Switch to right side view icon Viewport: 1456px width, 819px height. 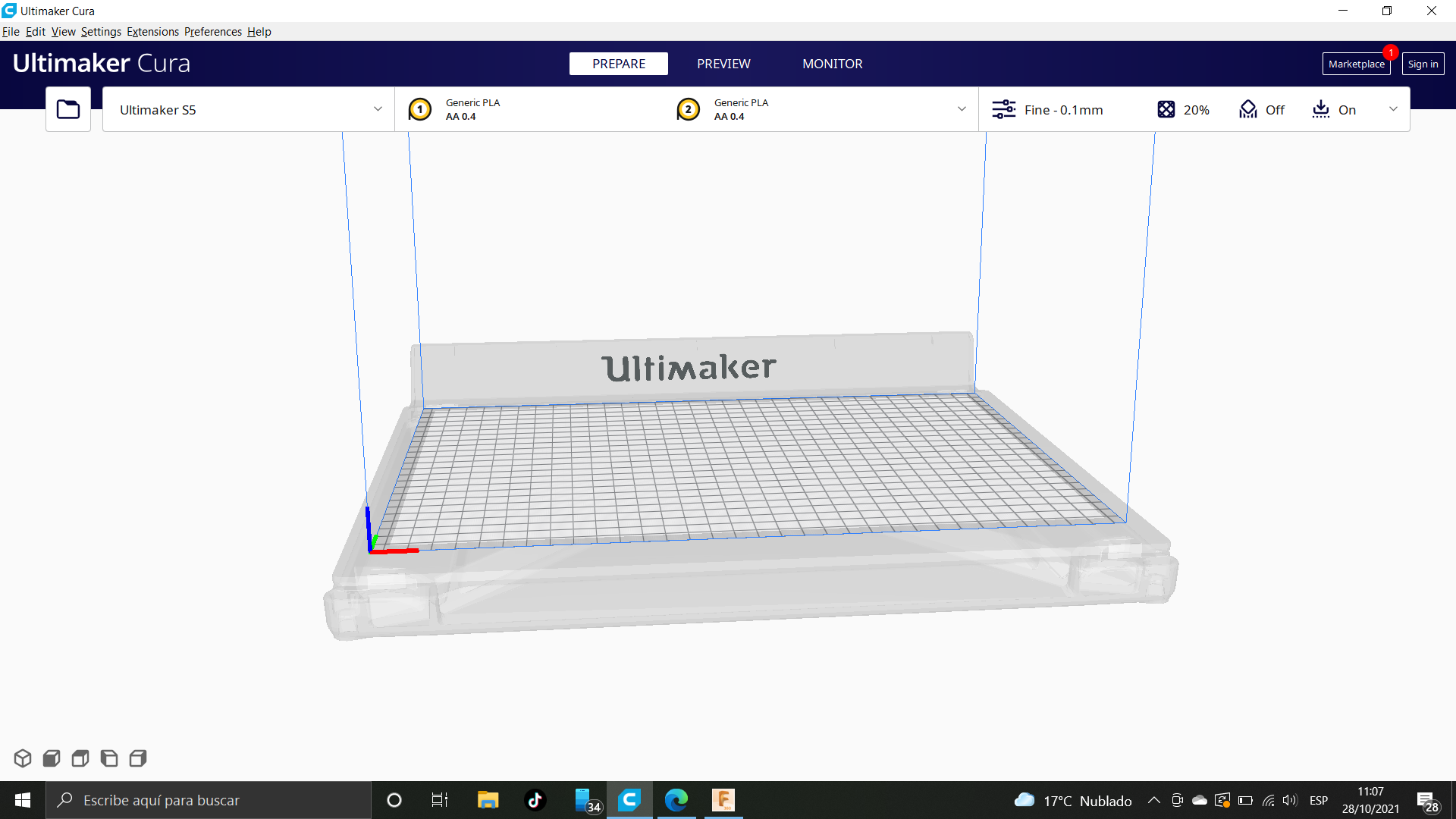click(x=138, y=758)
